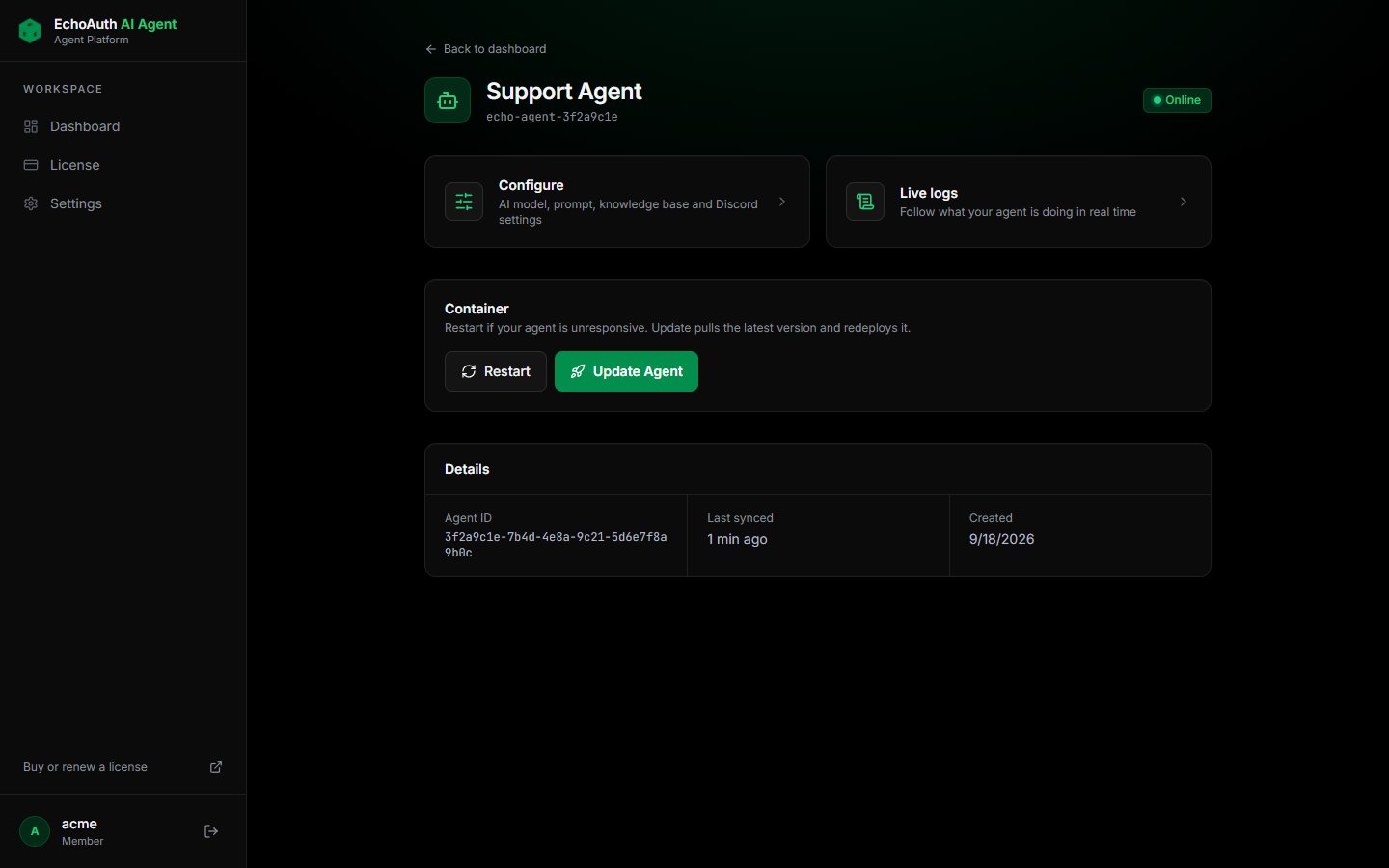Click the Container section title
Viewport: 1389px width, 868px height.
click(477, 309)
